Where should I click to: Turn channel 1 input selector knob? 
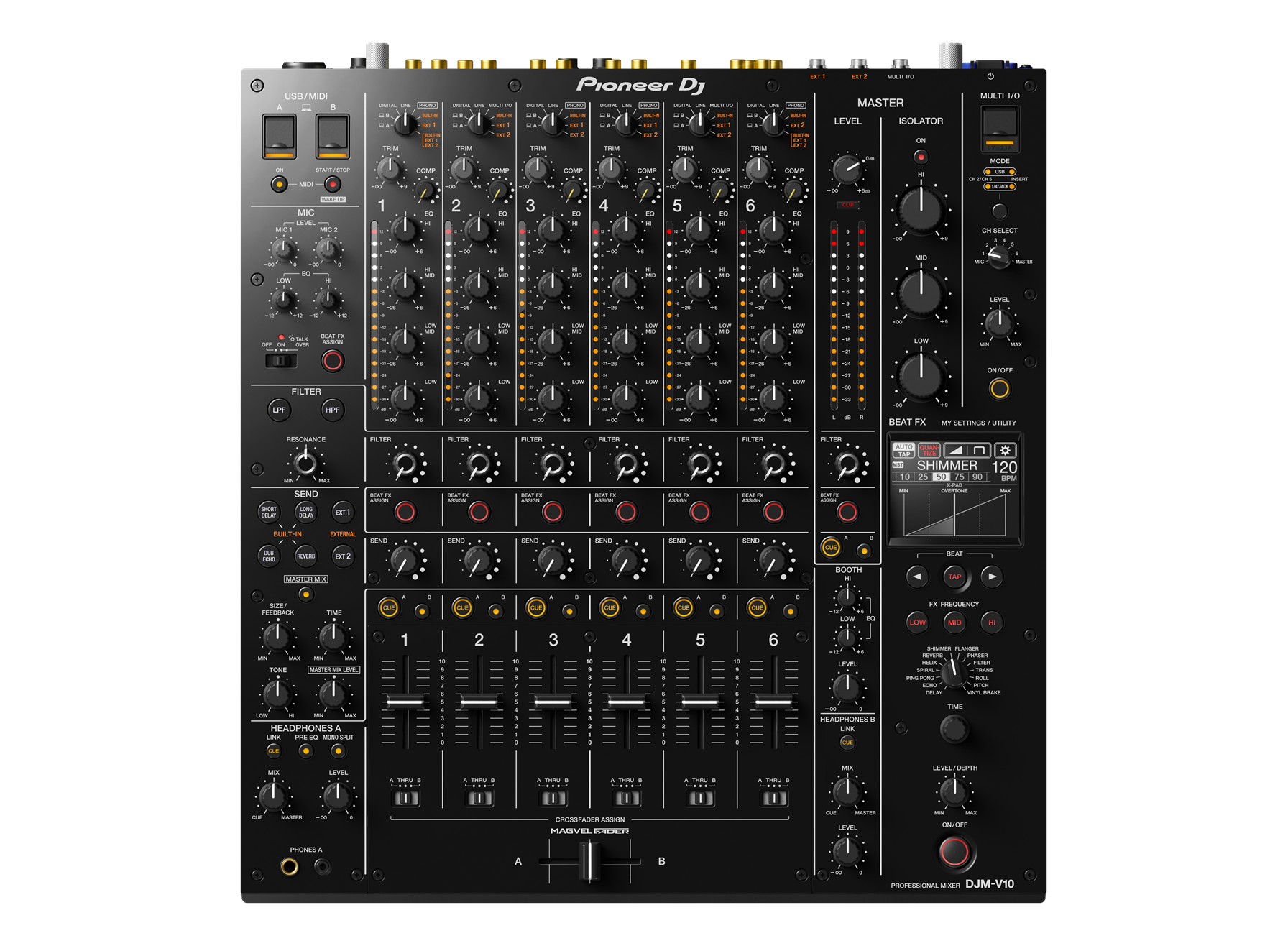pyautogui.click(x=405, y=124)
